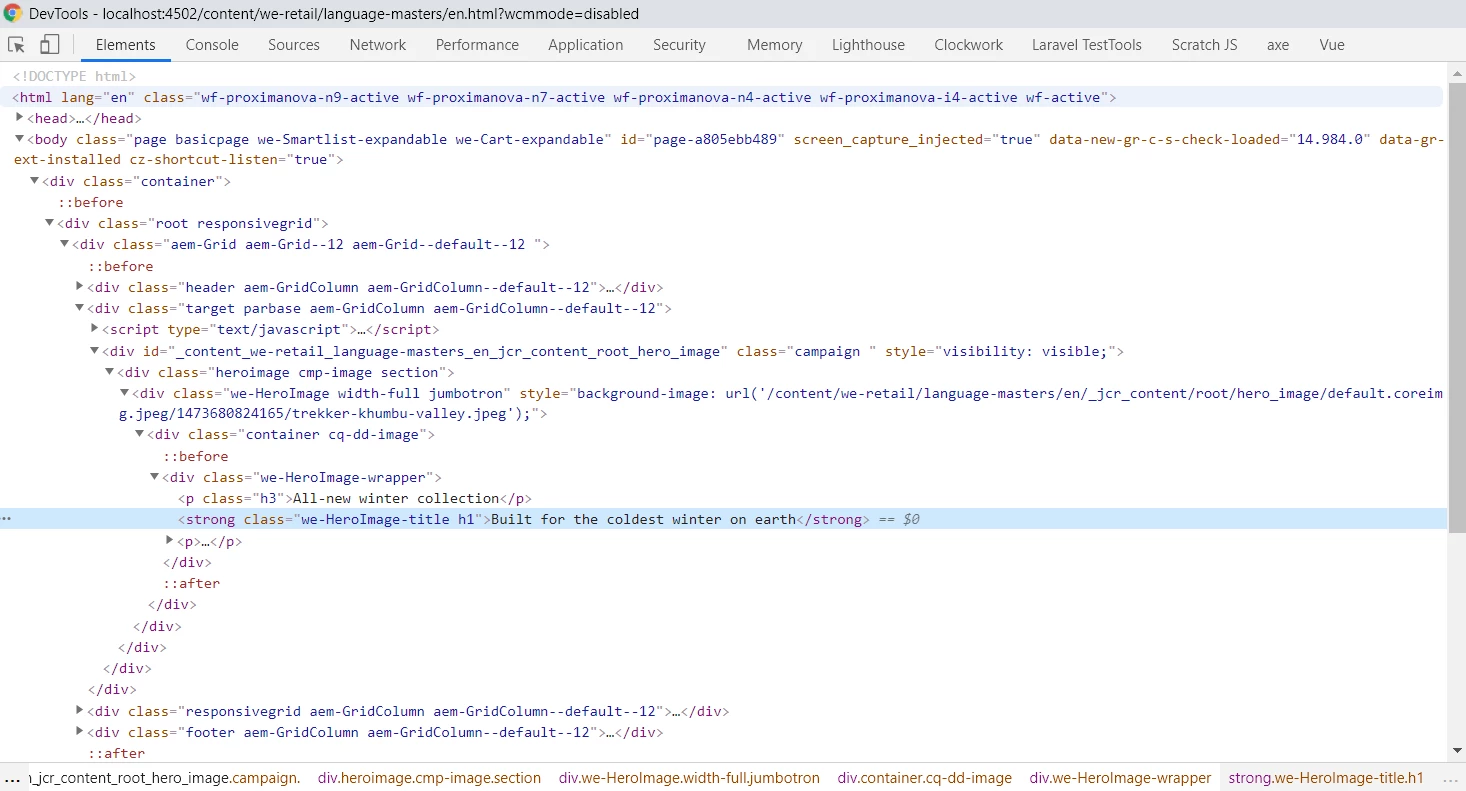
Task: Click the id value page-a805ebb489 on body
Action: [716, 139]
